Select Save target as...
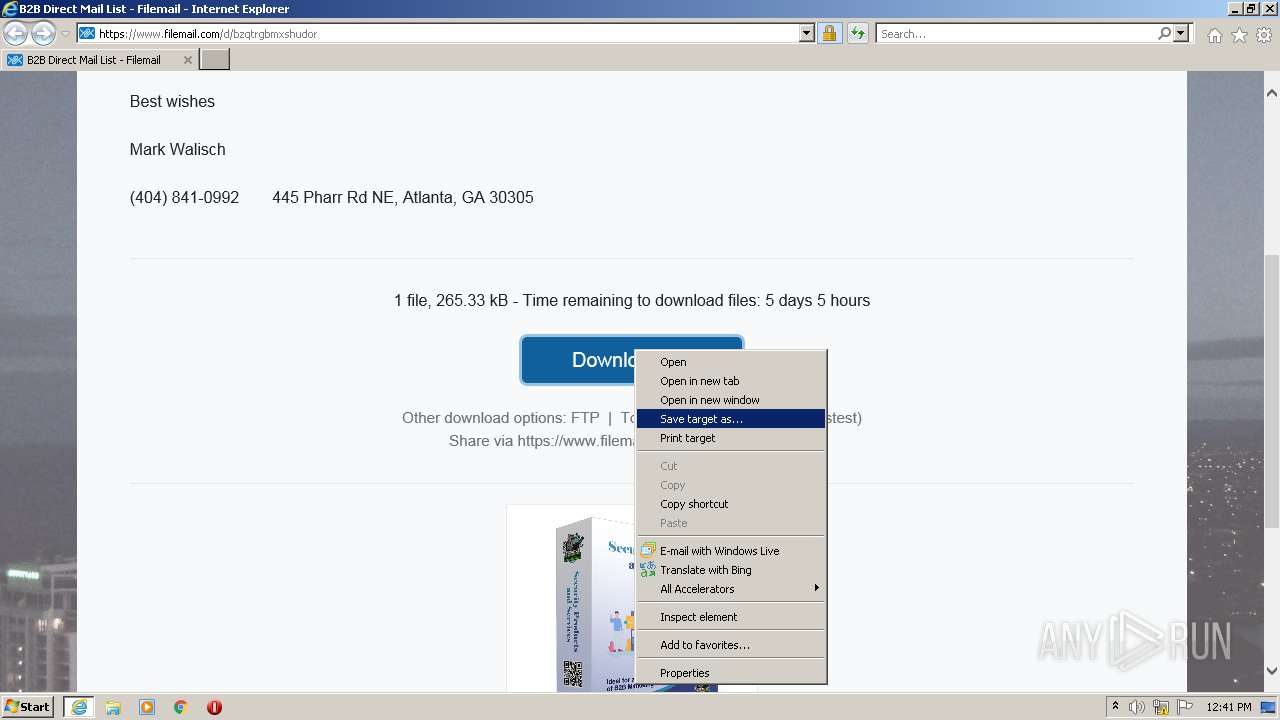 coord(731,419)
